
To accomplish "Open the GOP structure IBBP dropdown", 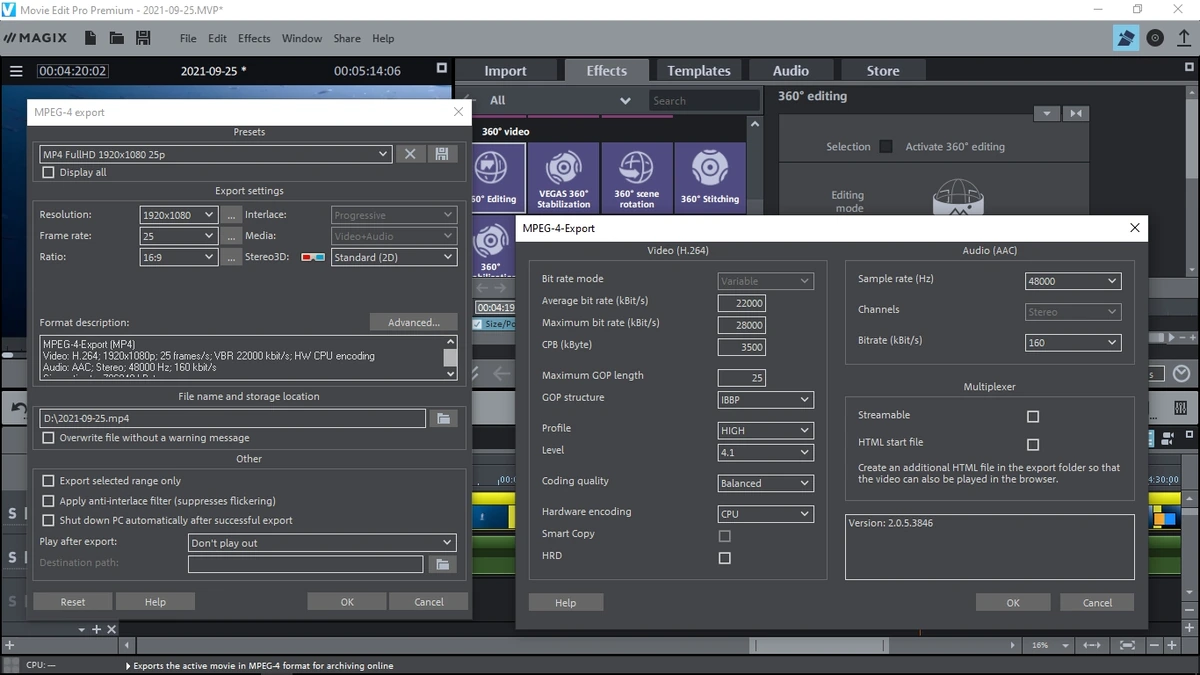I will (x=765, y=400).
